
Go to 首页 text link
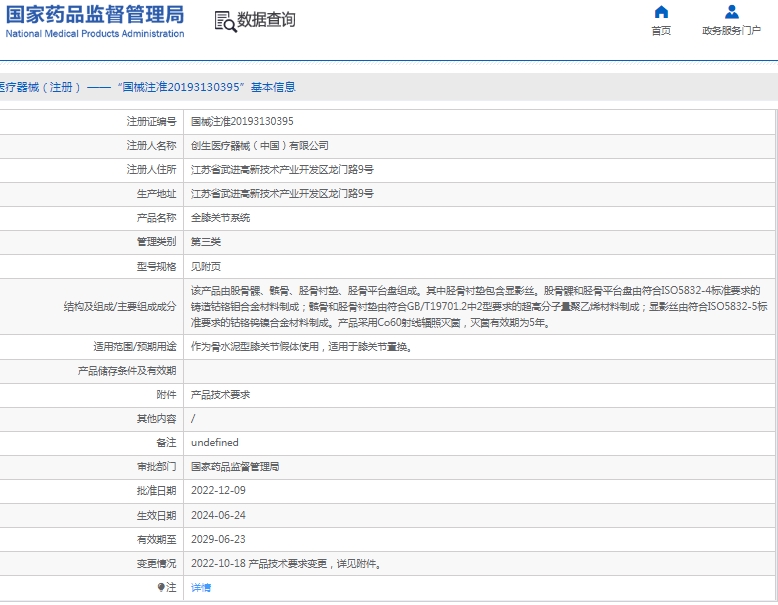[x=661, y=31]
